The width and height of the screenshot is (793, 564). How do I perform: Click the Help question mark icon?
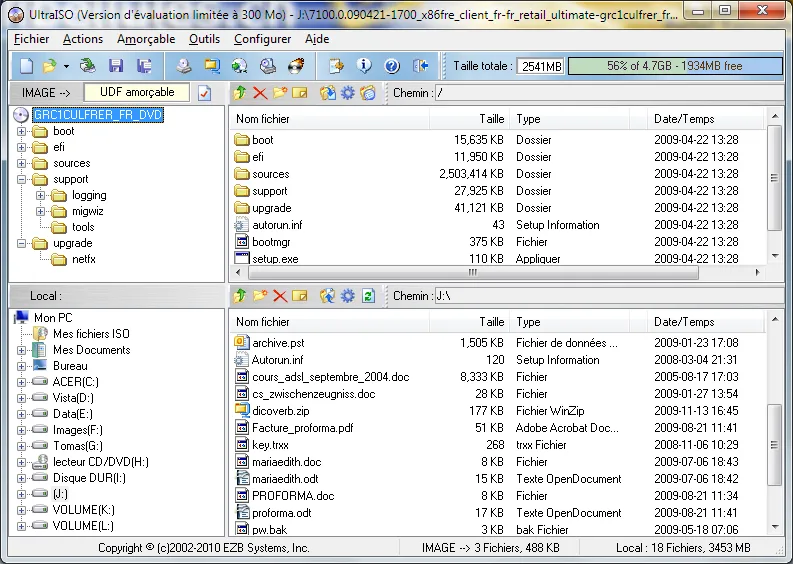392,66
